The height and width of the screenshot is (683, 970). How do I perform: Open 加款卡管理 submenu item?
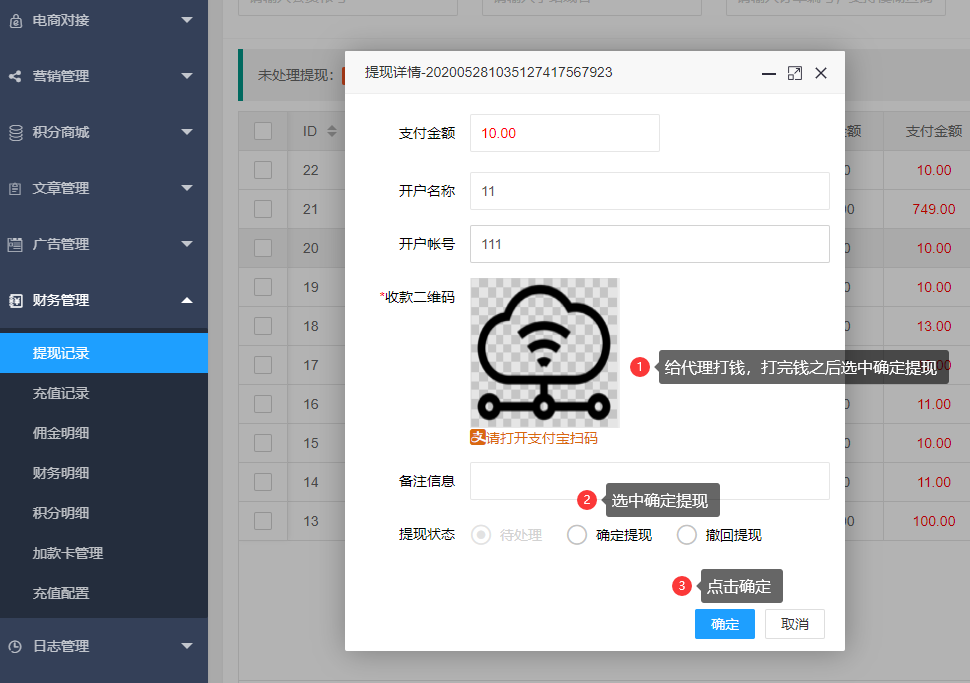[x=104, y=553]
